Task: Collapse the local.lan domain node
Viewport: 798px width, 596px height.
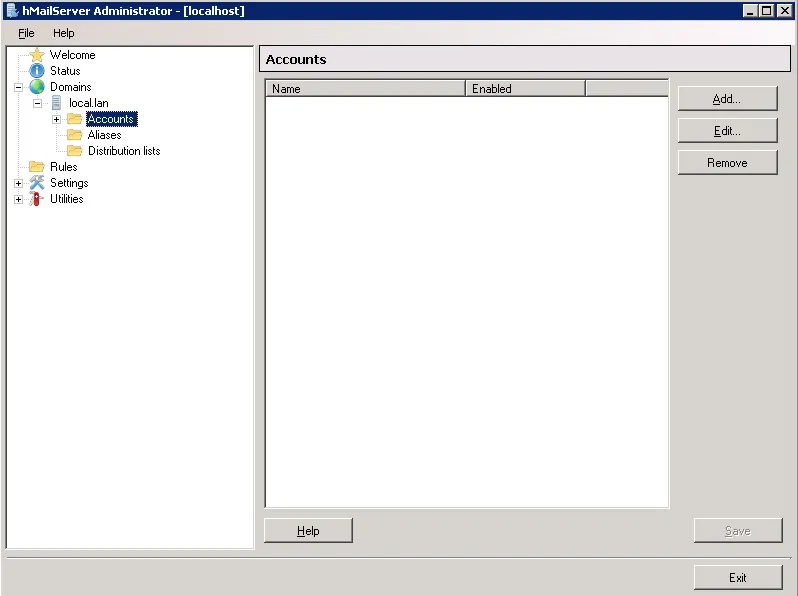Action: 37,103
